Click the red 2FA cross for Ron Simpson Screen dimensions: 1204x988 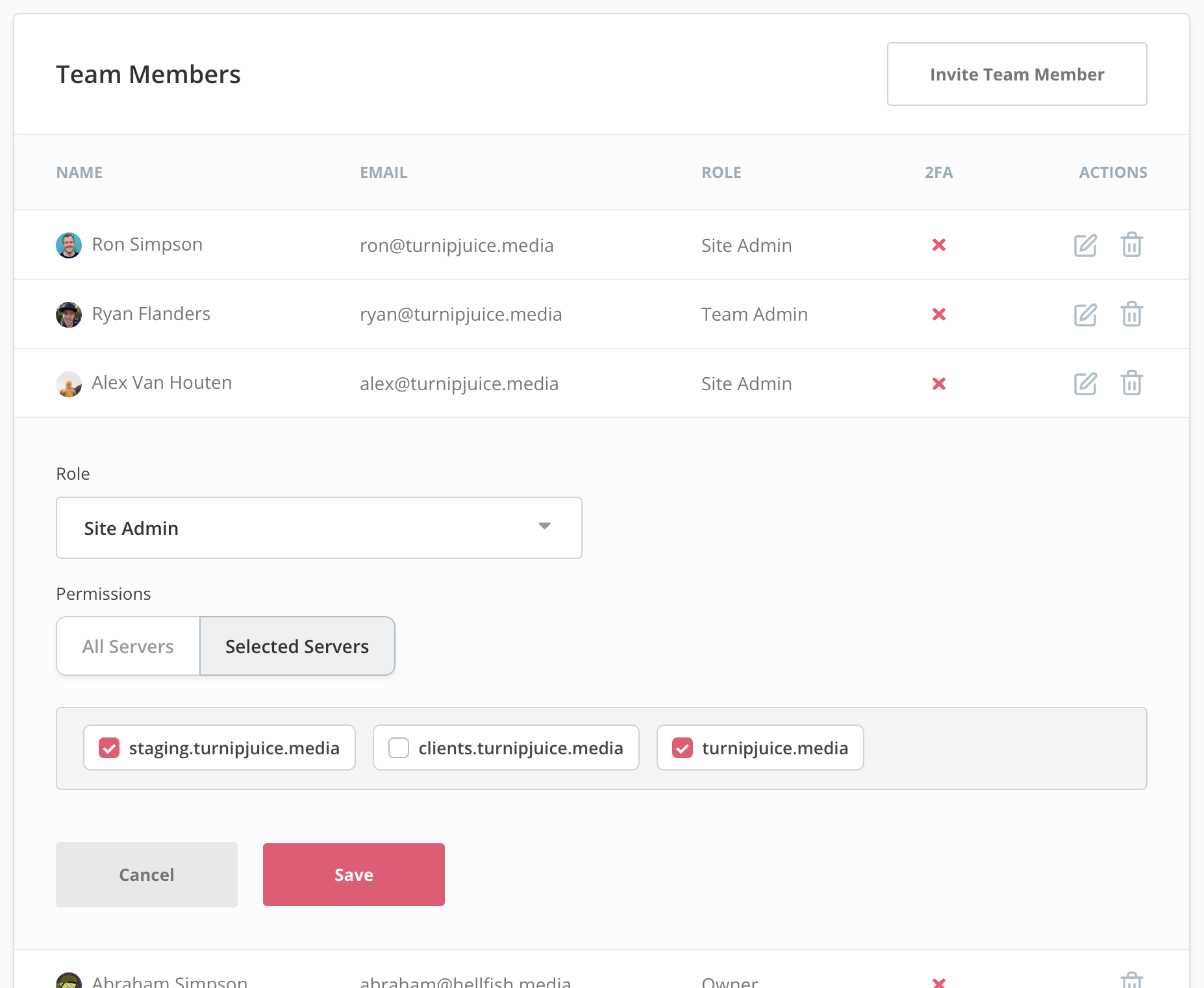tap(939, 245)
